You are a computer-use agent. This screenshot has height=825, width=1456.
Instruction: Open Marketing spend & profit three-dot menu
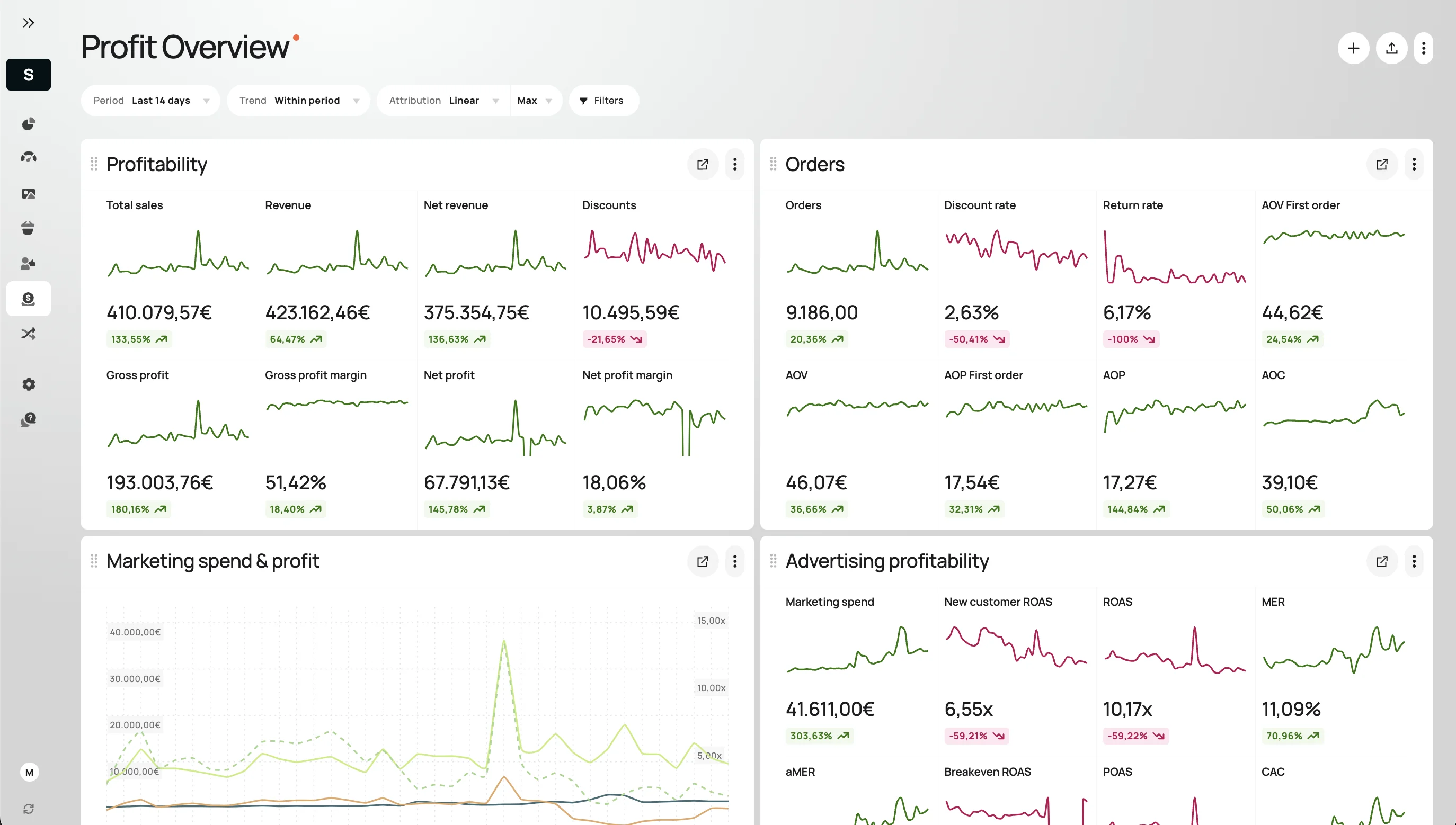coord(735,561)
